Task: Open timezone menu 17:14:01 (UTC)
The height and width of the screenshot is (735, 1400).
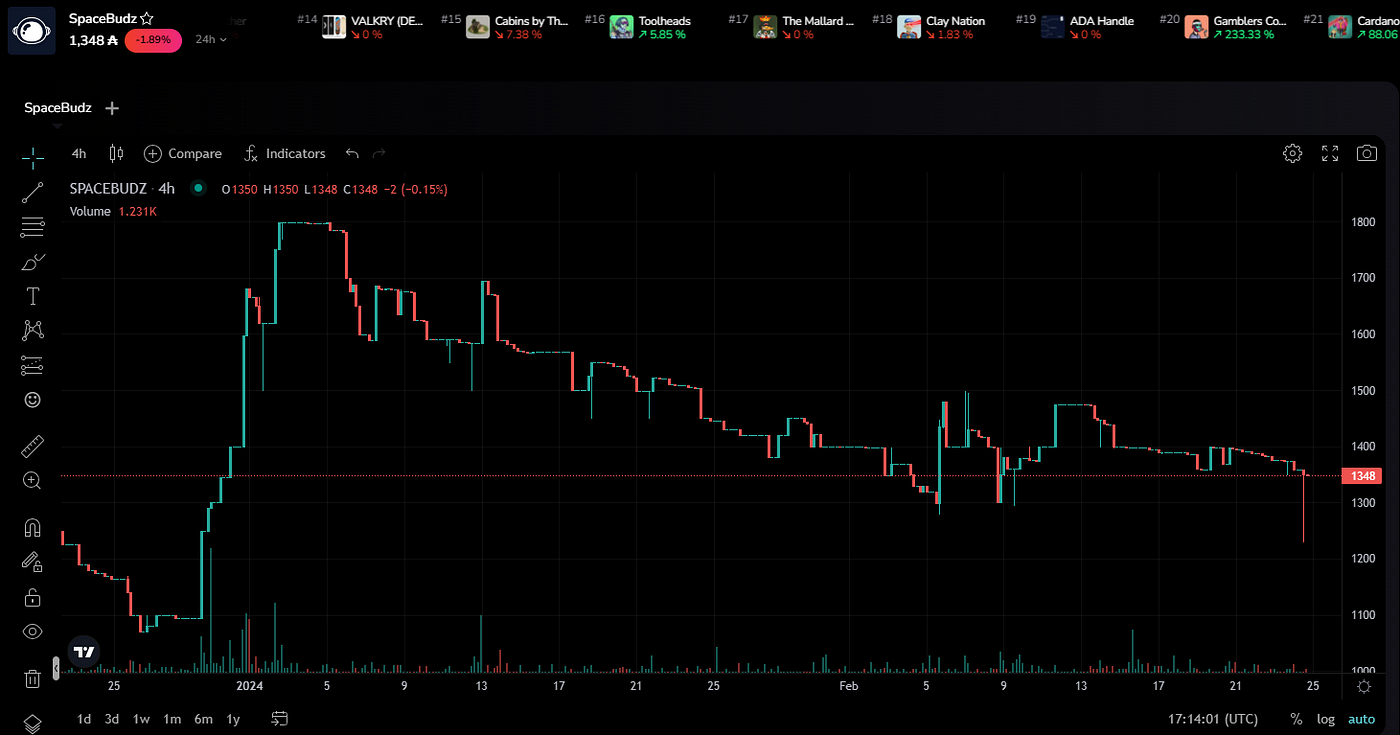Action: (1213, 719)
